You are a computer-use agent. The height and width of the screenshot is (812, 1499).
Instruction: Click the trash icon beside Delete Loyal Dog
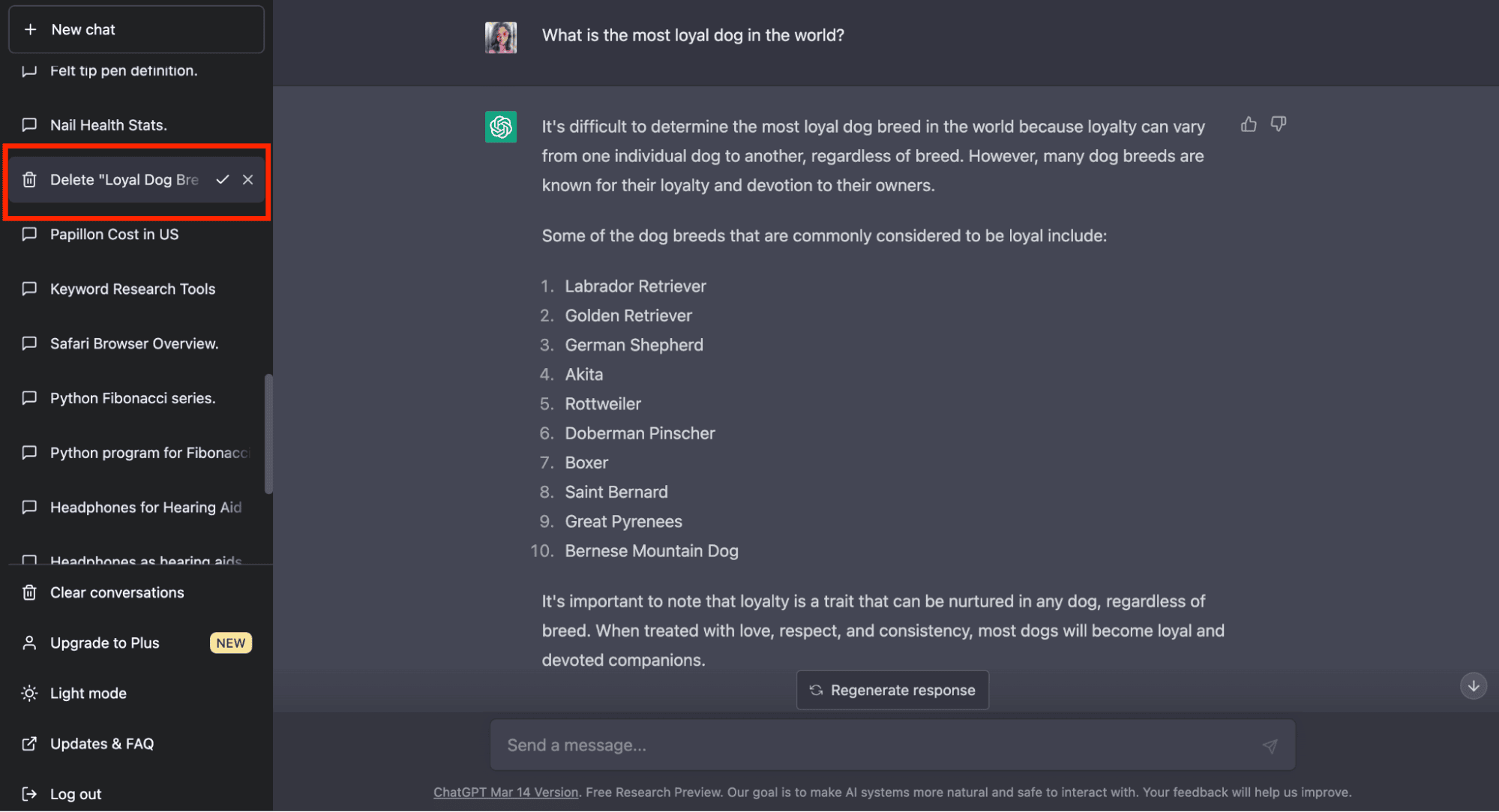[x=29, y=180]
